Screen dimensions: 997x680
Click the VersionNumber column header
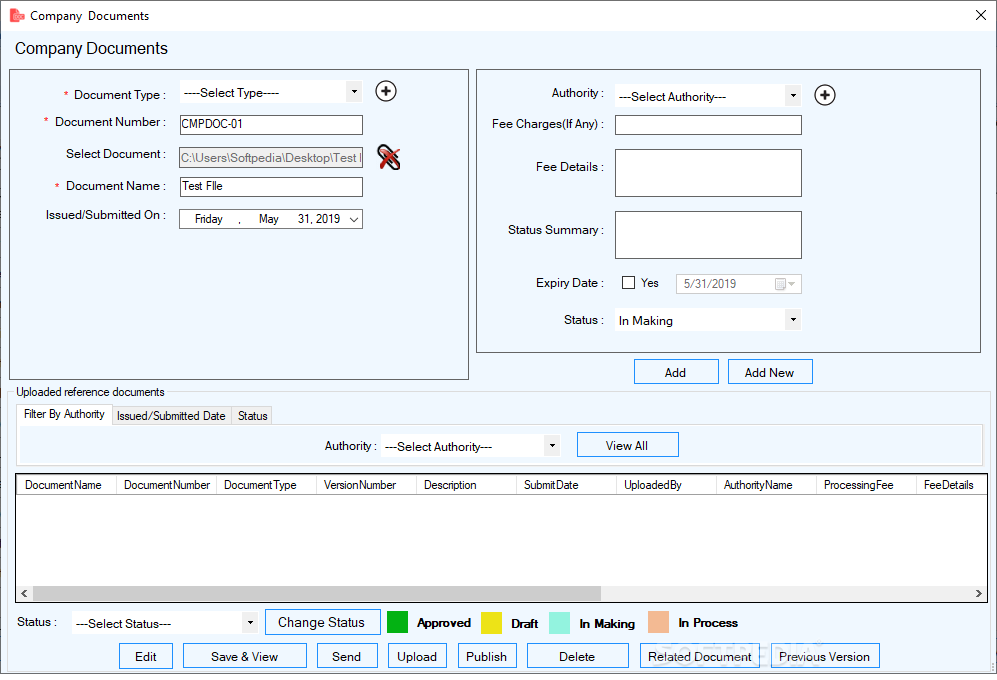pyautogui.click(x=366, y=485)
